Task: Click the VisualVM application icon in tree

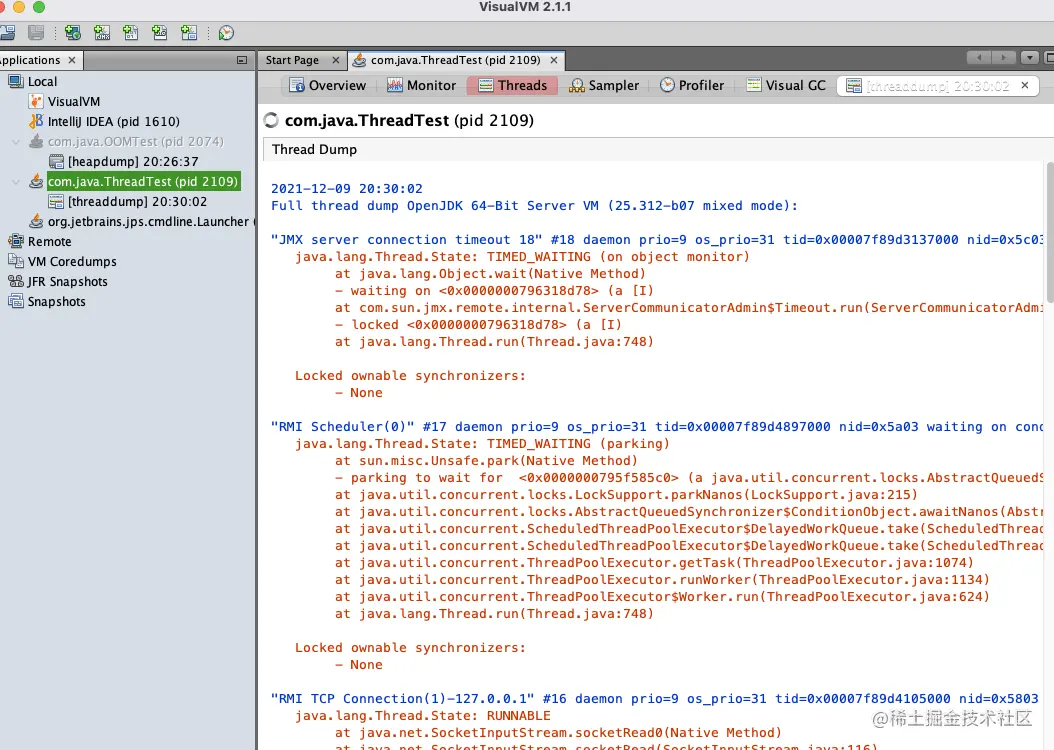Action: coord(36,101)
